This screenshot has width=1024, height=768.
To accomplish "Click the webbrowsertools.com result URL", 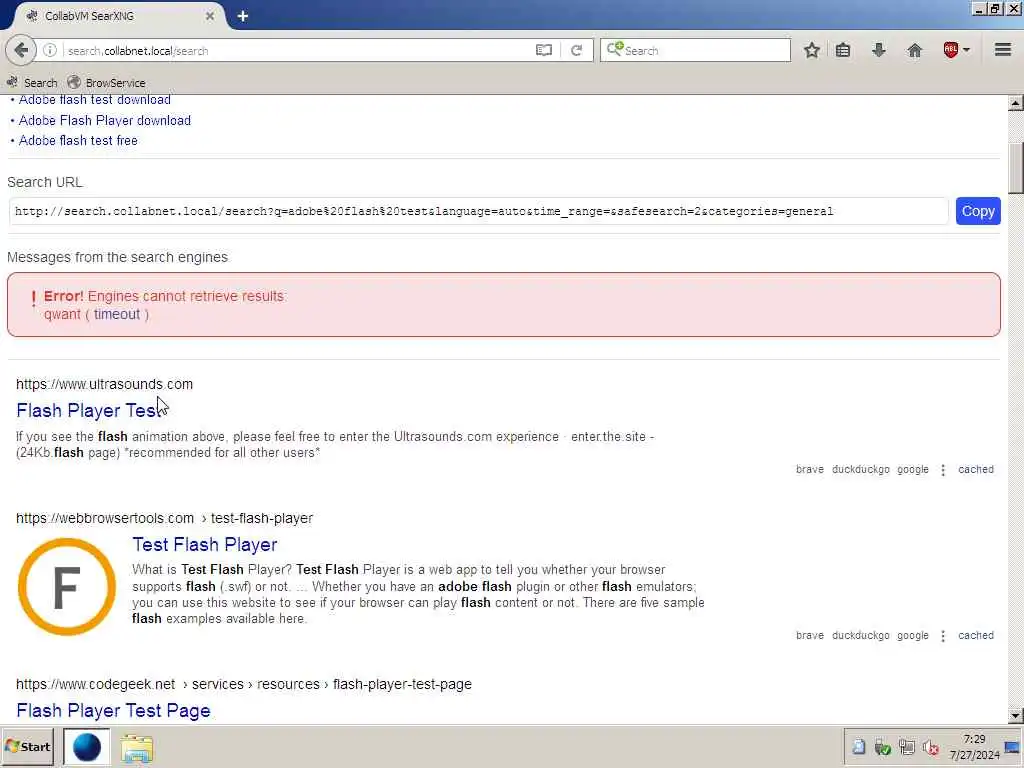I will pos(165,518).
